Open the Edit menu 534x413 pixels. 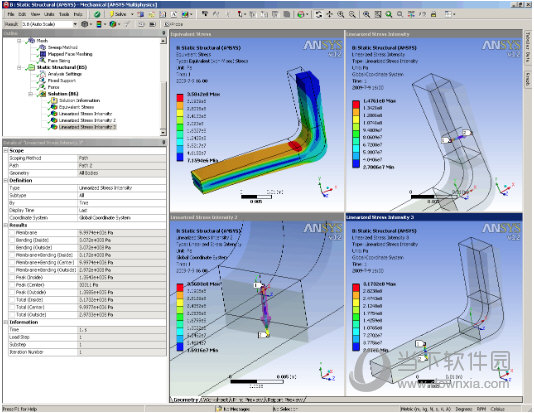[22, 14]
